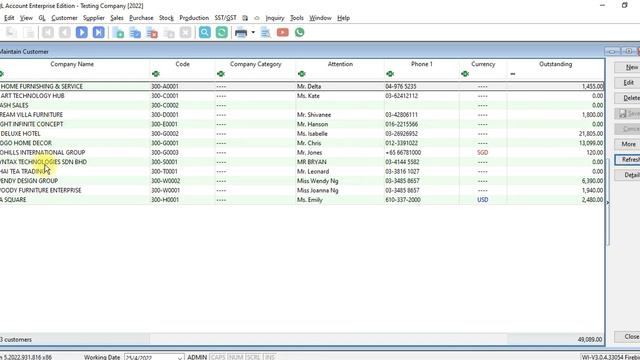Click the green Refresh toolbar icon
Screen dimensions: 640x360
point(222,33)
